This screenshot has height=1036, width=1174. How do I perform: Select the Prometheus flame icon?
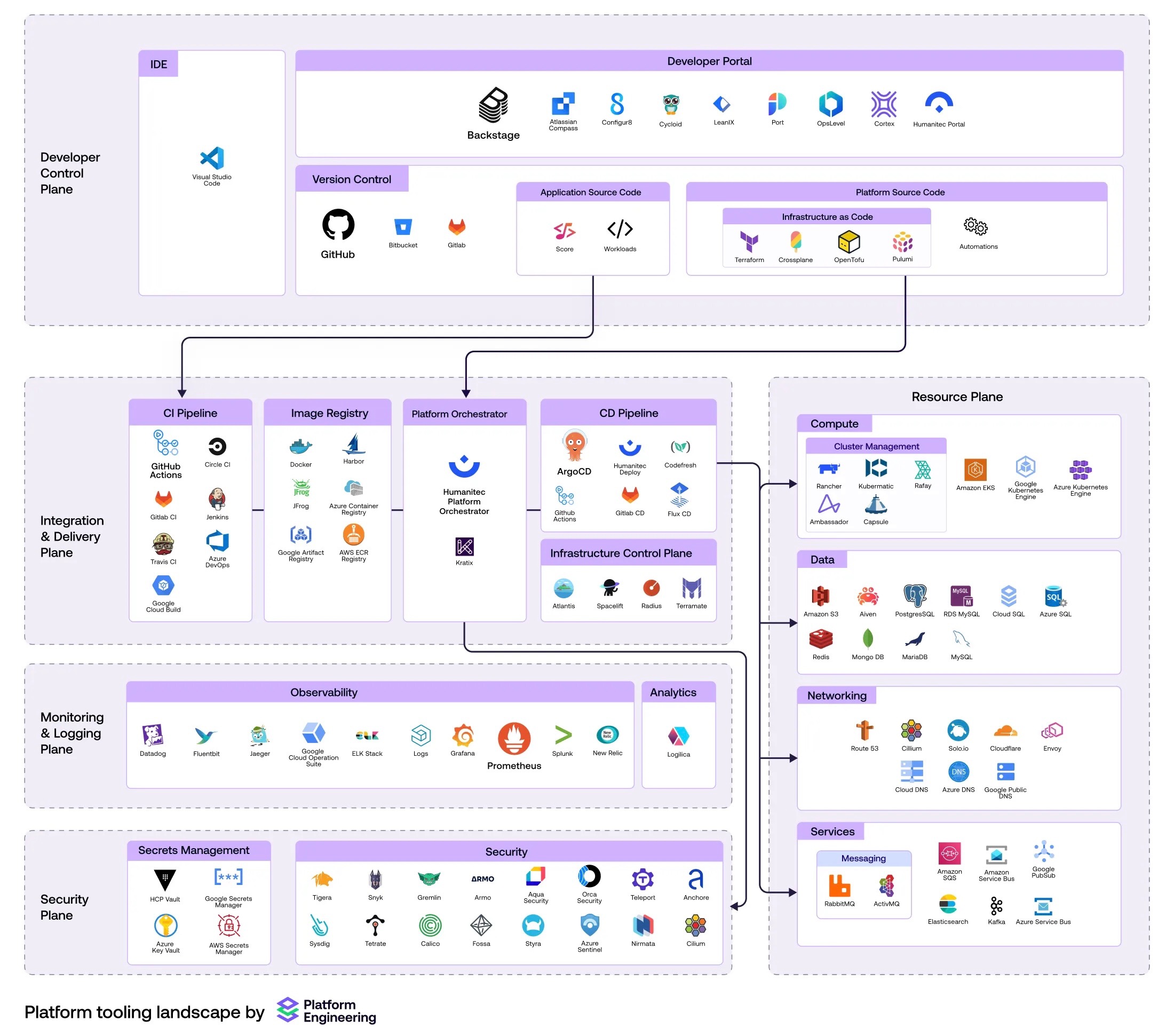pos(513,738)
